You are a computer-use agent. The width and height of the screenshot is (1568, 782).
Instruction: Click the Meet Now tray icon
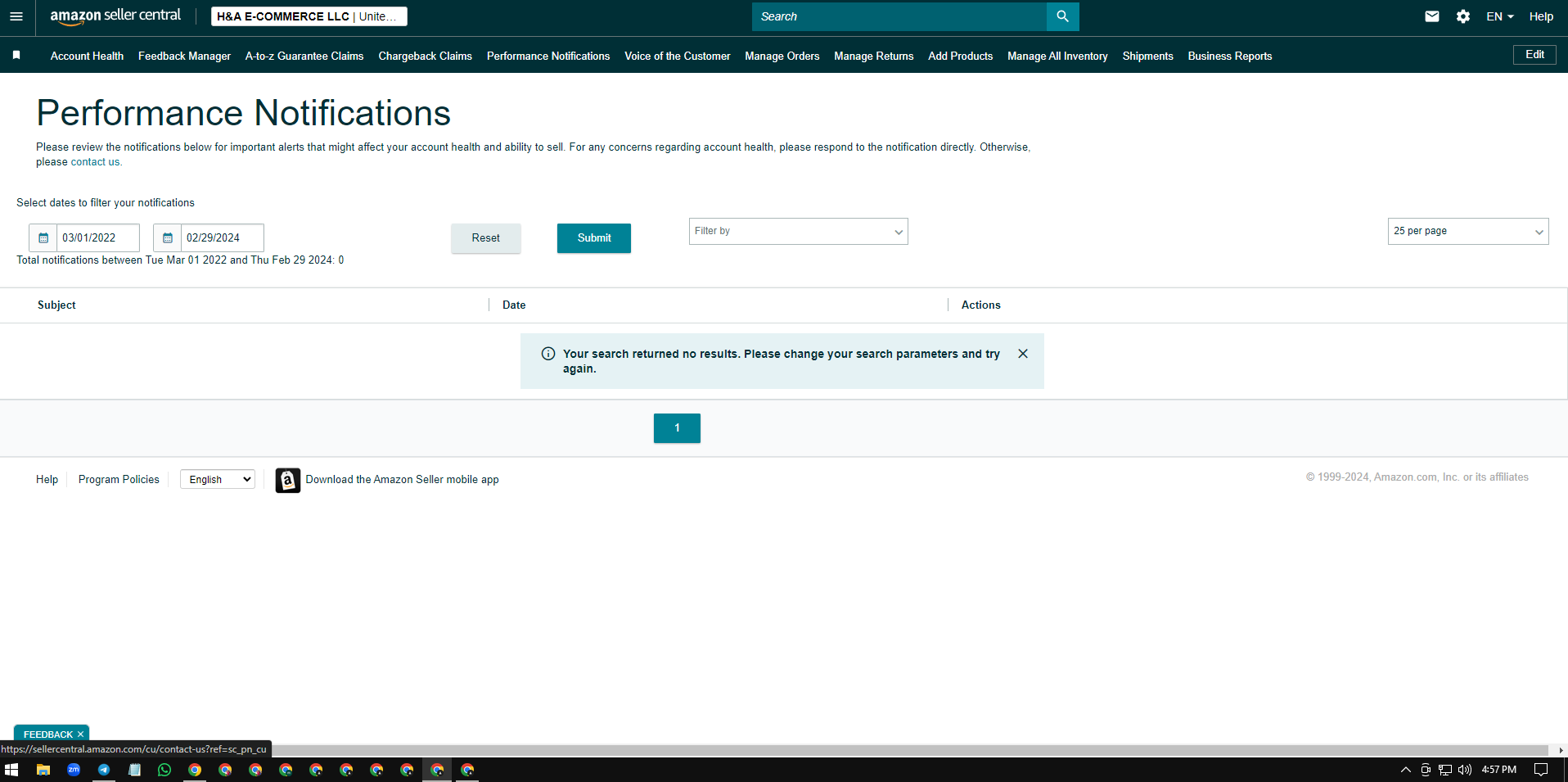tap(1426, 770)
